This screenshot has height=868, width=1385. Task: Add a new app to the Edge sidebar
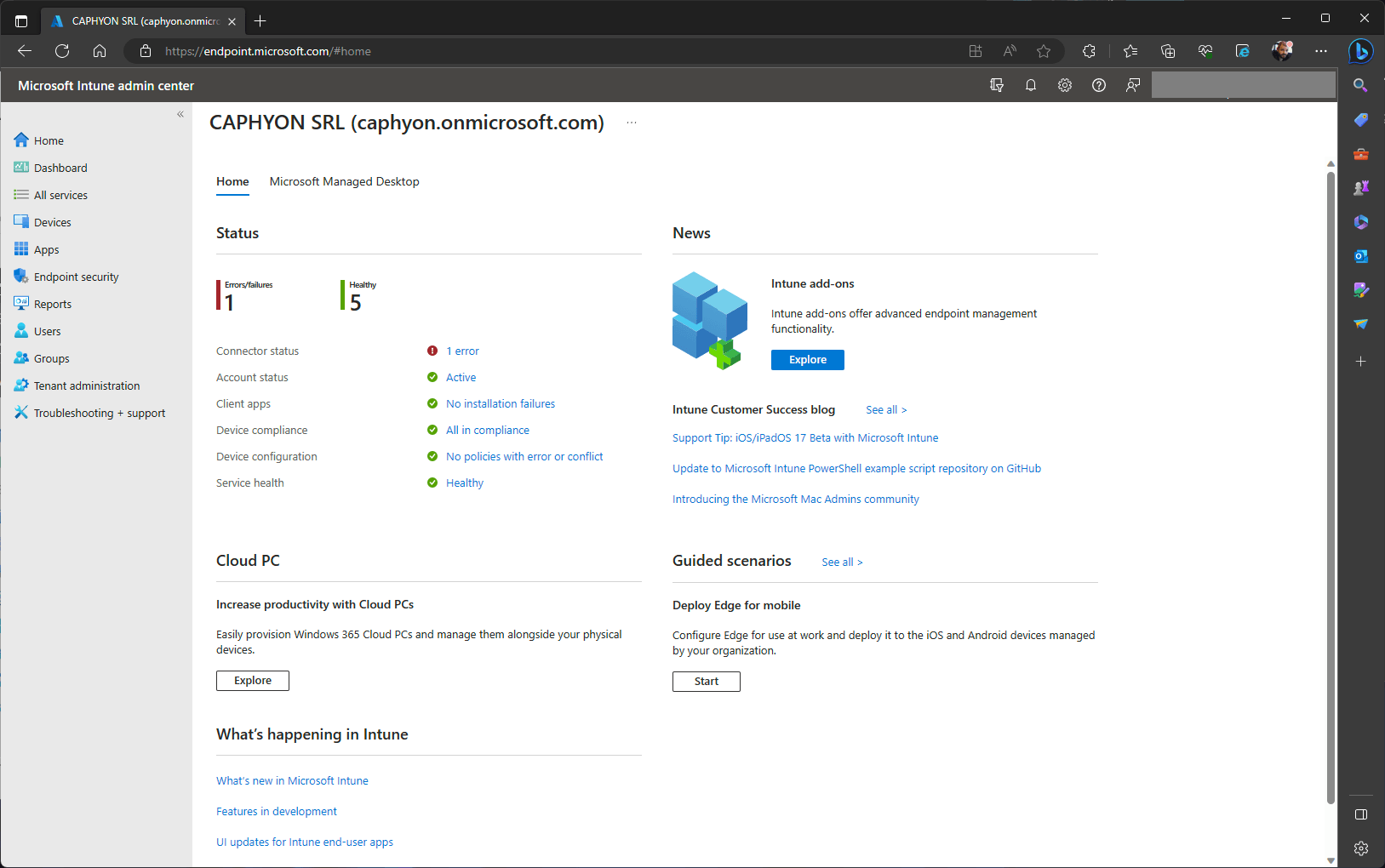1360,362
